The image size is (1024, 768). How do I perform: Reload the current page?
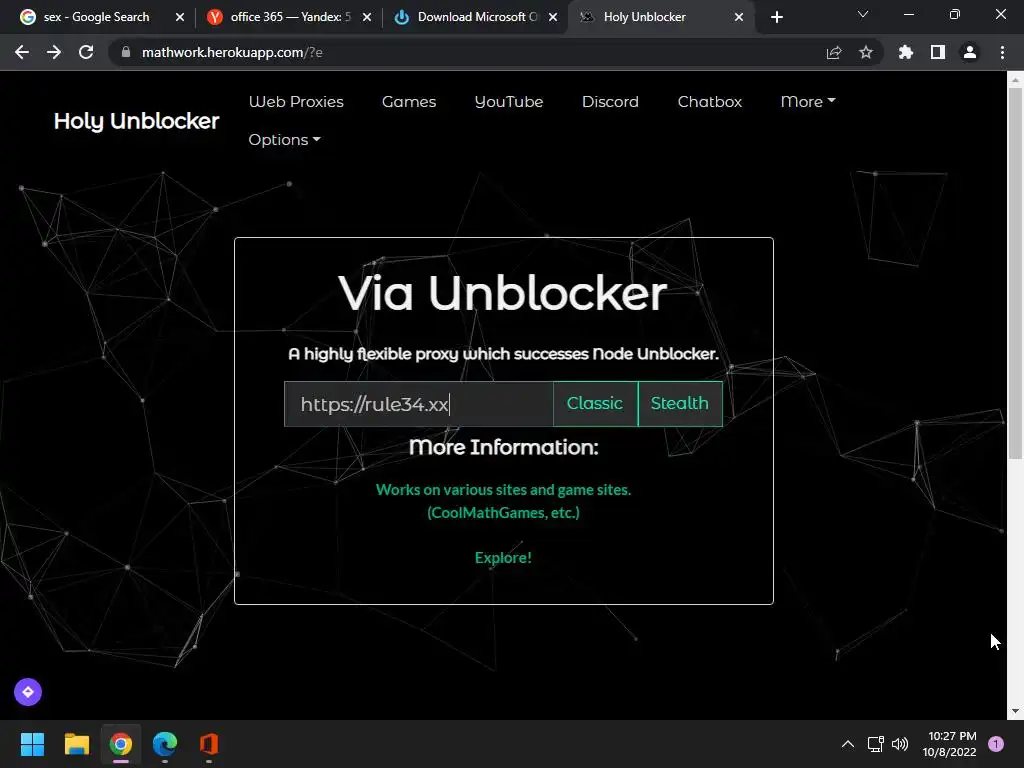[86, 52]
